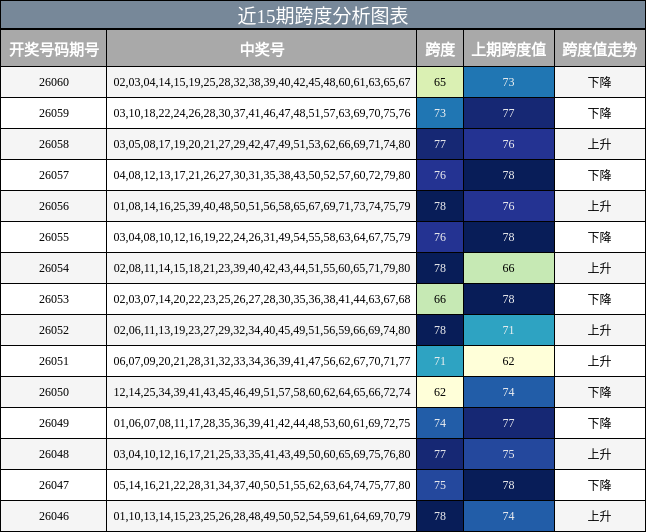Image resolution: width=646 pixels, height=532 pixels.
Task: Select winning numbers starting 02,08,11,14
Action: [x=262, y=268]
